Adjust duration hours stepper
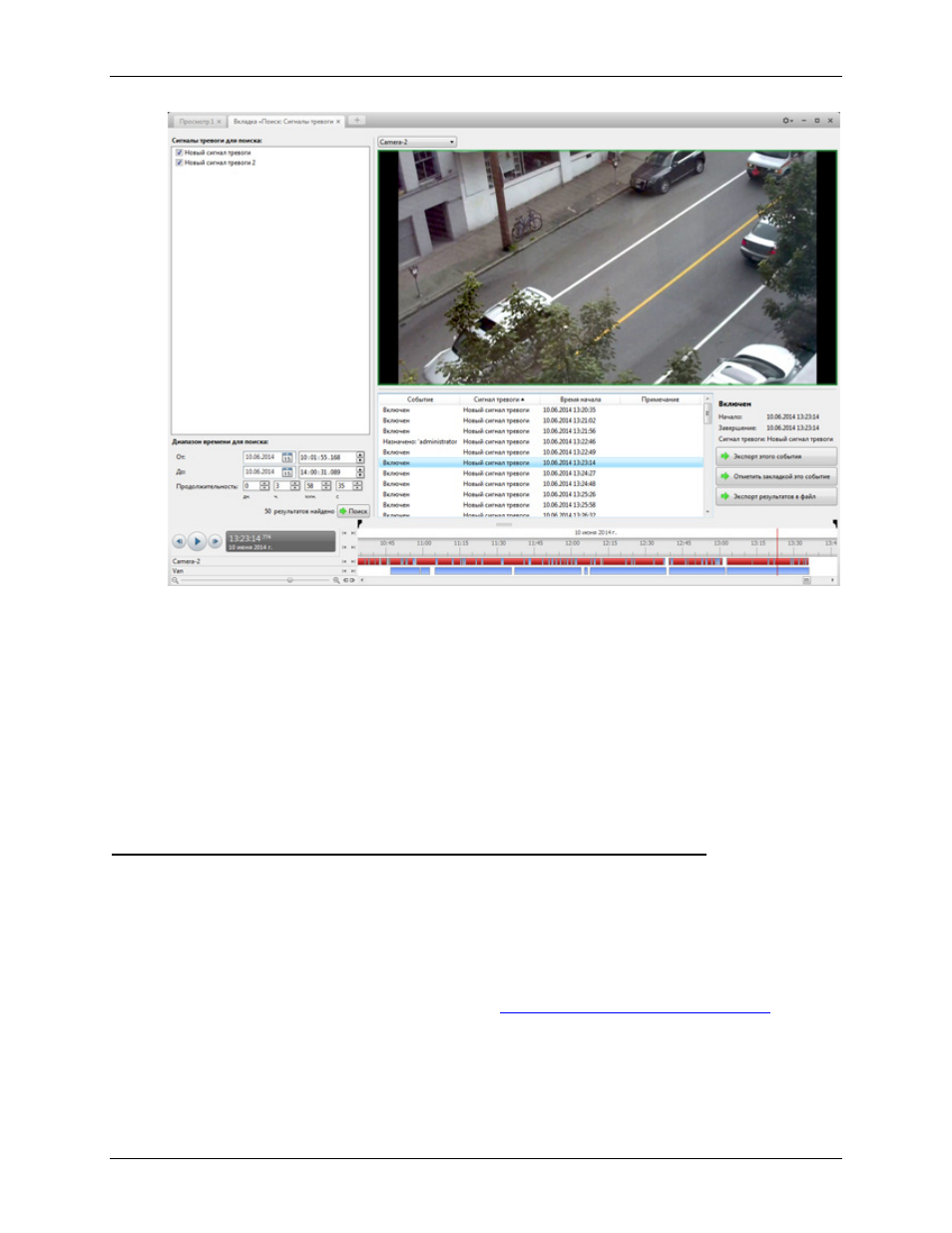 tap(295, 486)
